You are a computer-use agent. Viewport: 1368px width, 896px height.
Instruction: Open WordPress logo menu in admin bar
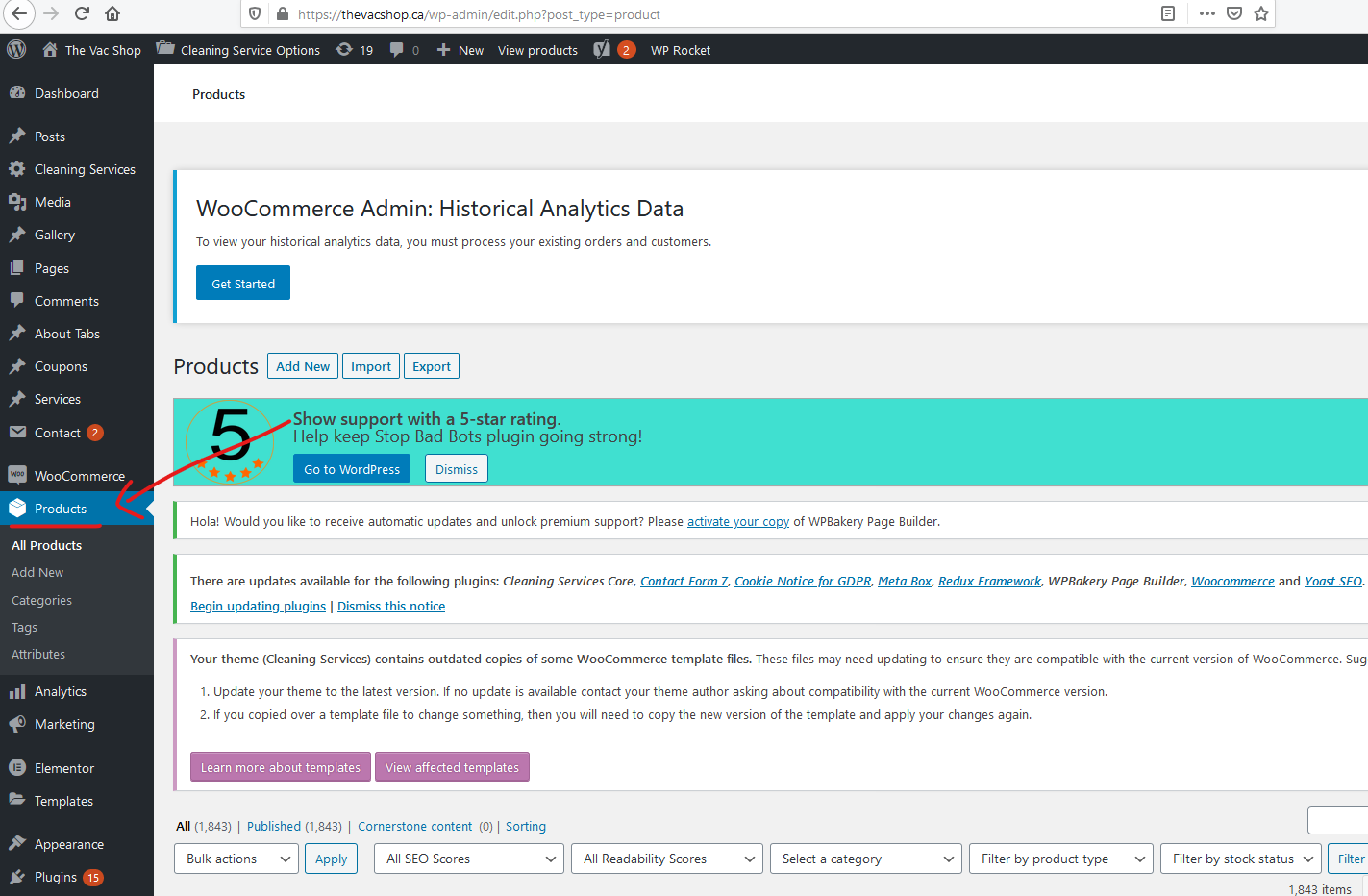(16, 49)
